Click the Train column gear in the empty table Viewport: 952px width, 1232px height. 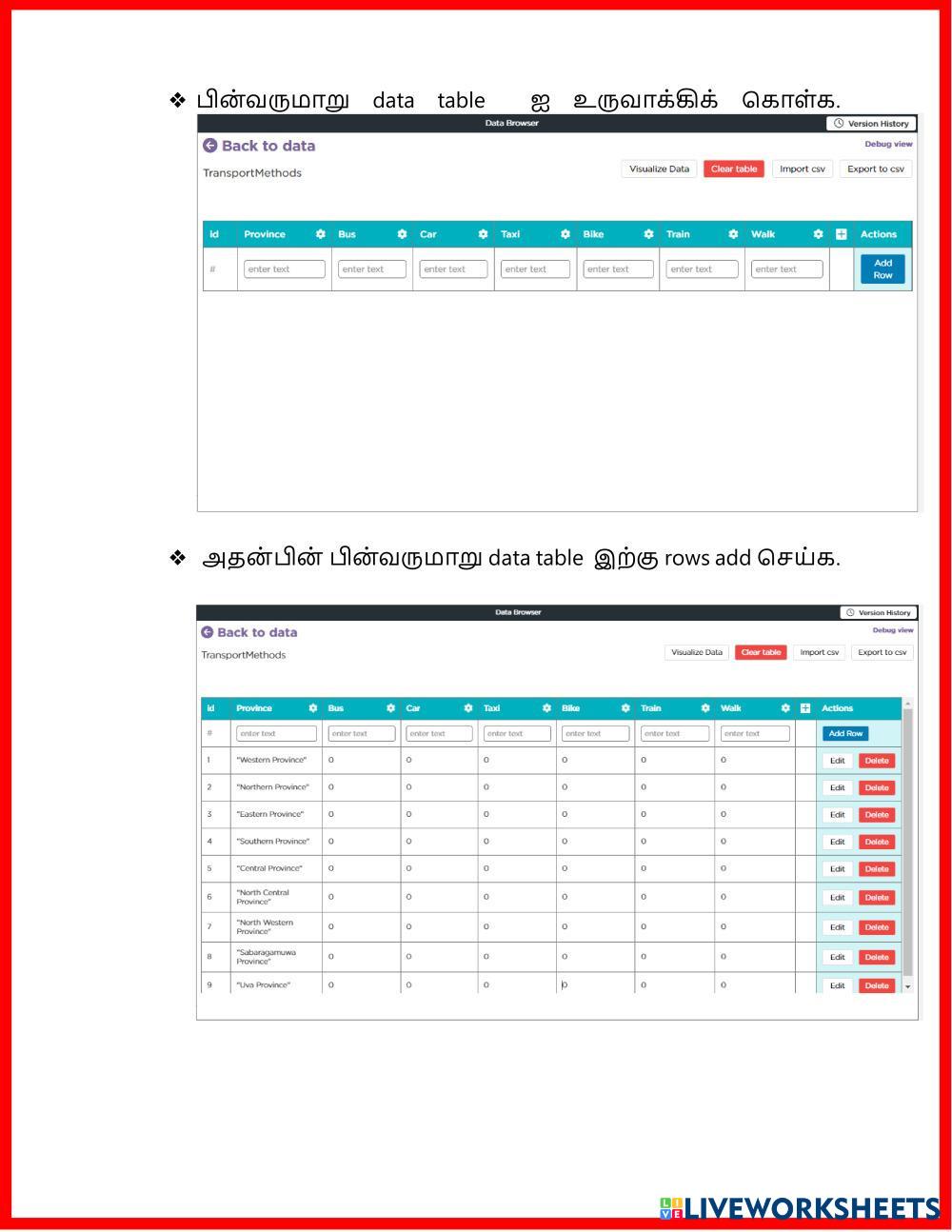click(733, 234)
